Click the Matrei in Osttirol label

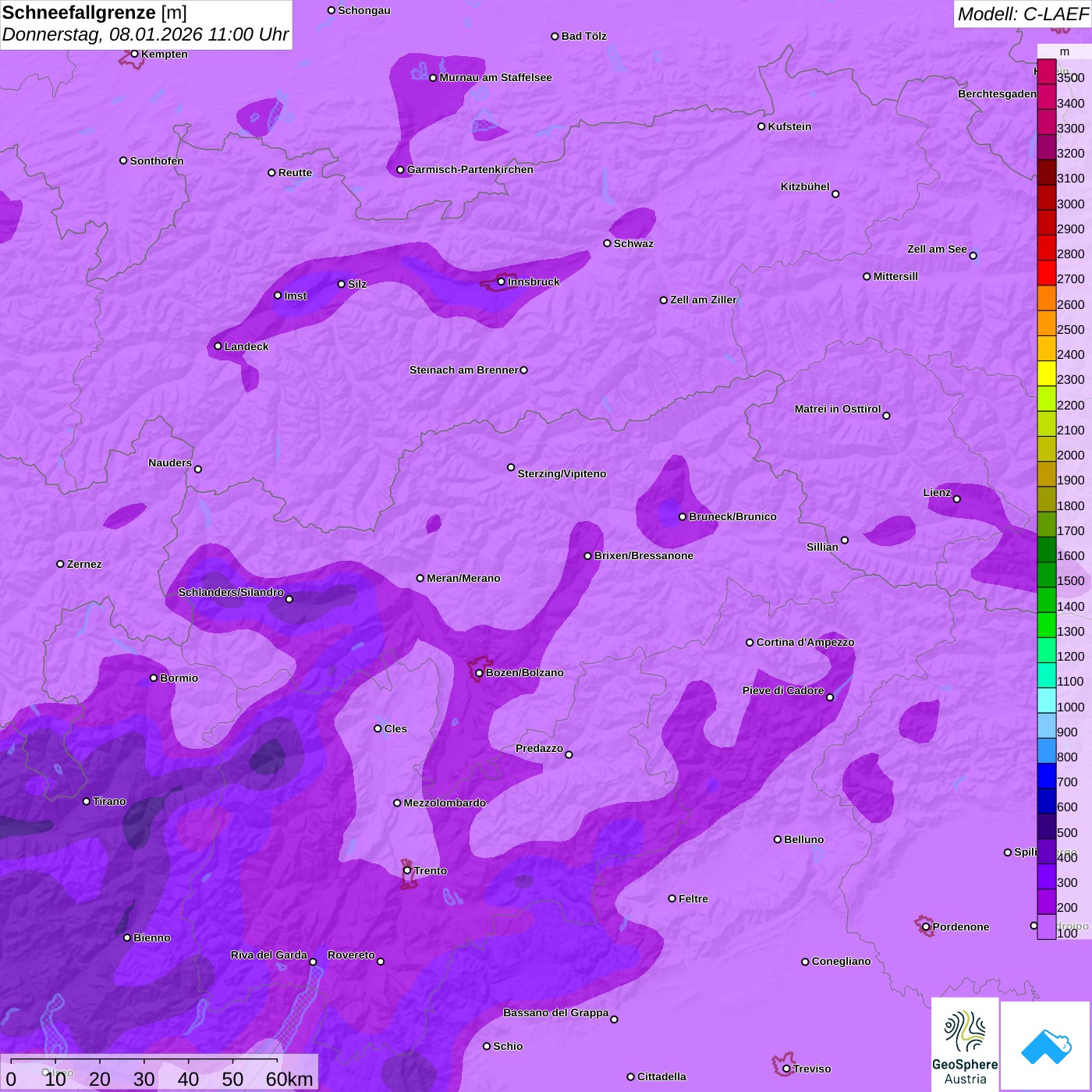pos(838,409)
